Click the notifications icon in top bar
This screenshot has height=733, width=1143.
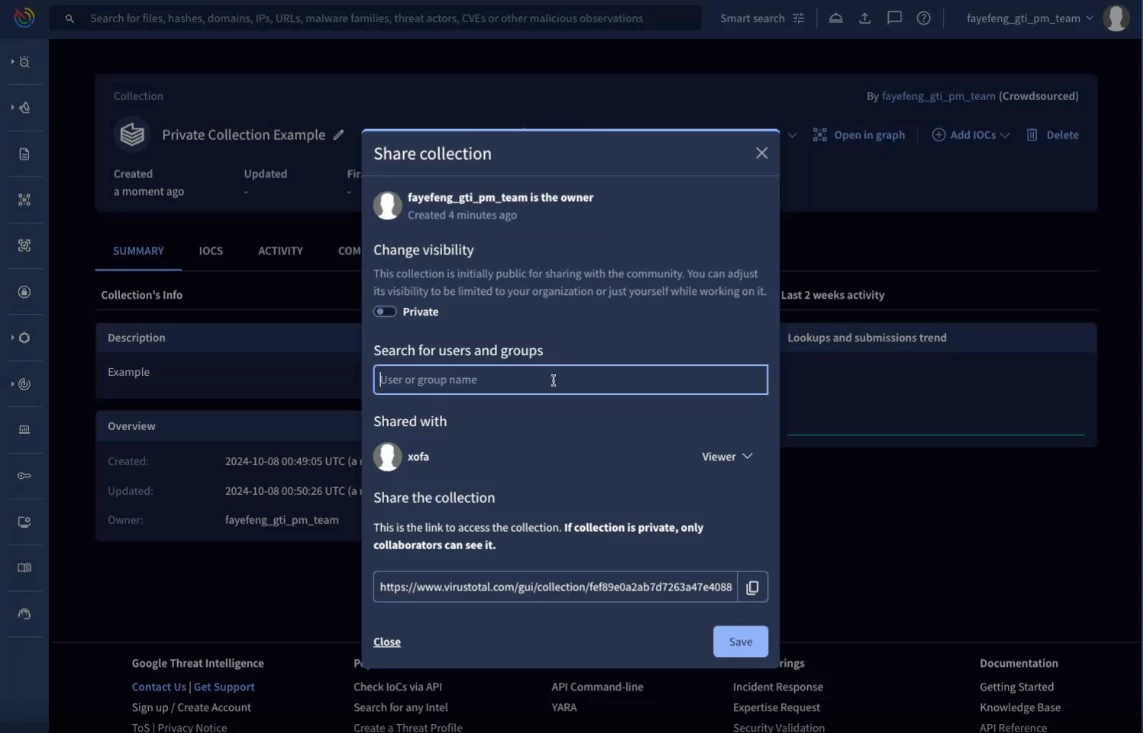tap(836, 18)
